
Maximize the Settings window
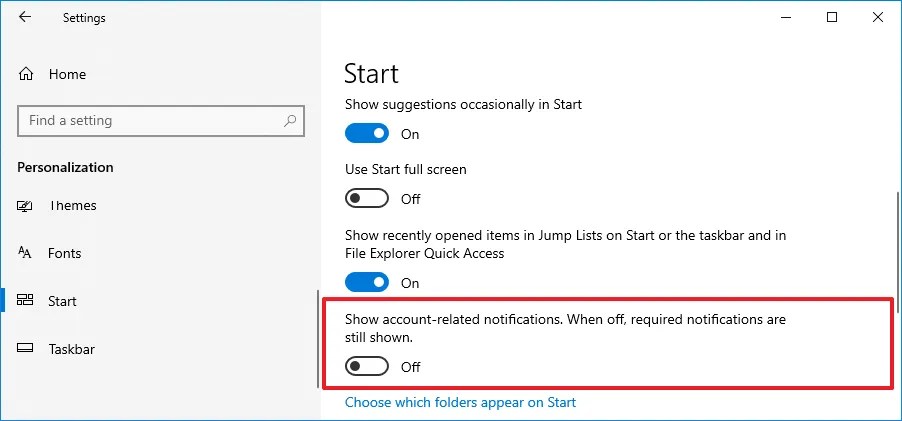pos(832,17)
